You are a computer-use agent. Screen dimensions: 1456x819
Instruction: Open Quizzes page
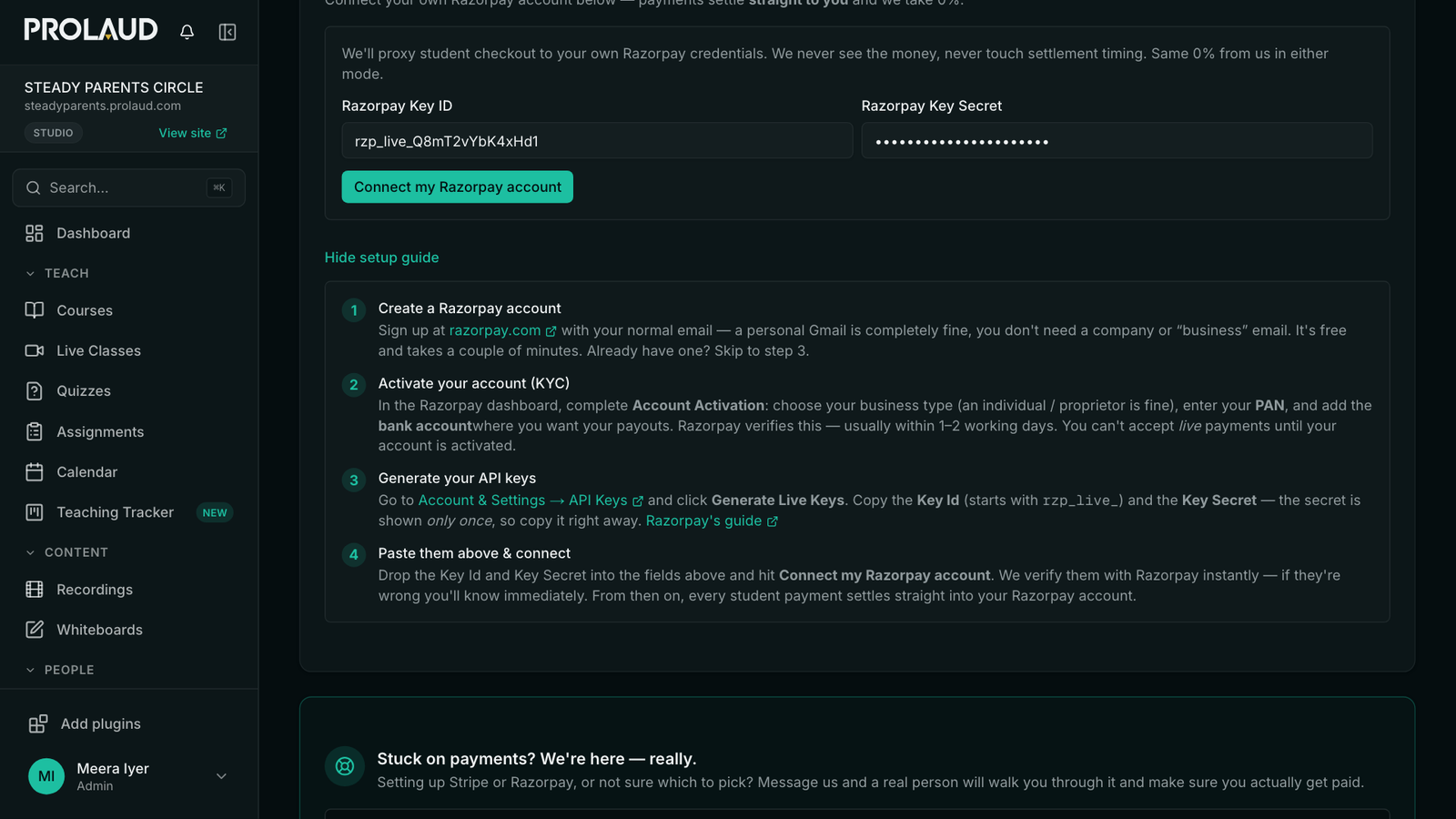pyautogui.click(x=129, y=390)
